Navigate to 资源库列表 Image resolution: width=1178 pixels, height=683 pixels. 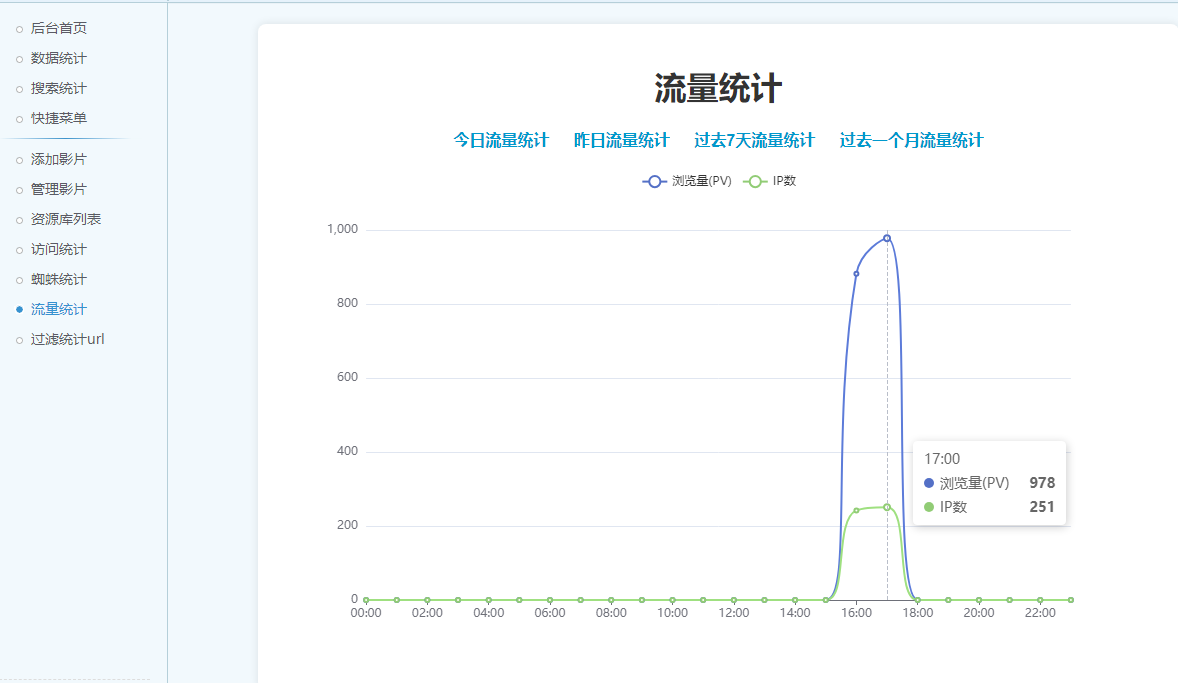pyautogui.click(x=65, y=219)
